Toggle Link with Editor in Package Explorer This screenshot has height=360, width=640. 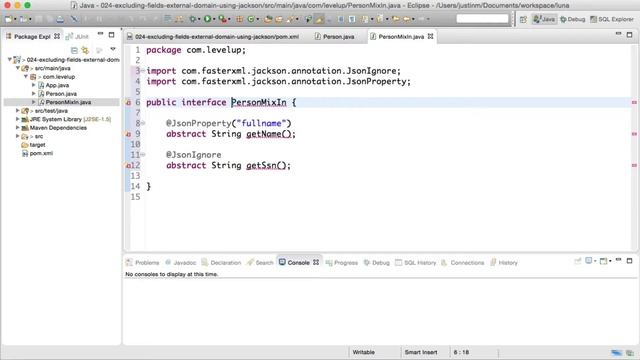point(85,50)
